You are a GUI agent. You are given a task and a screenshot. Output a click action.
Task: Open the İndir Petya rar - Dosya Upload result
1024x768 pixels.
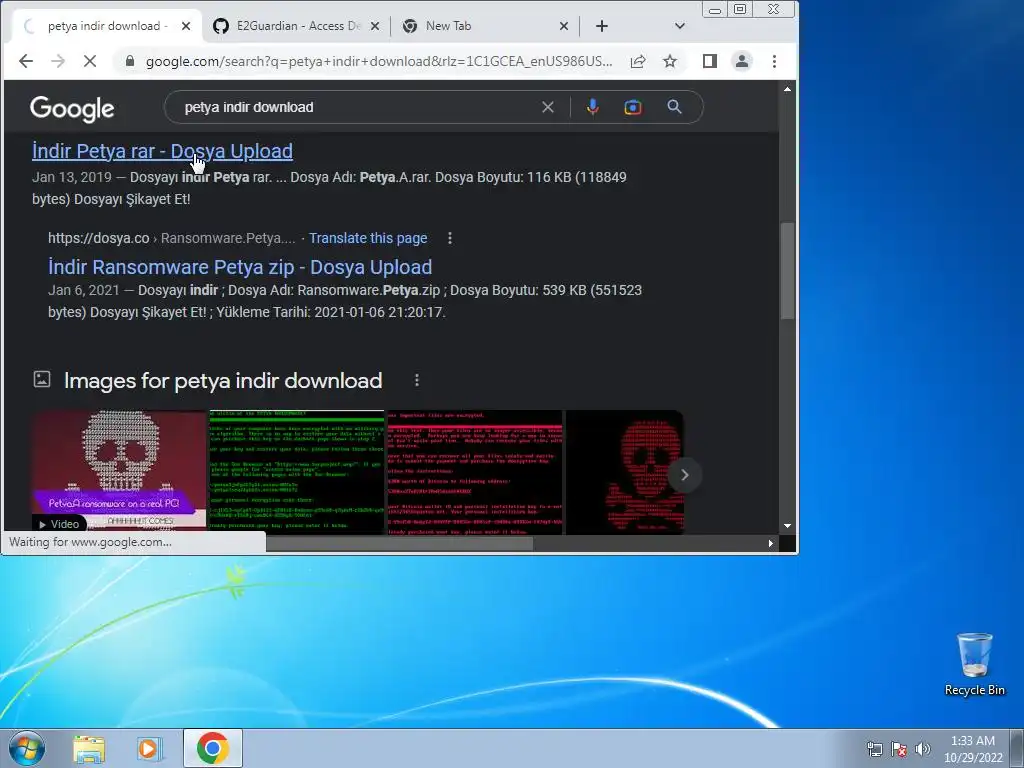tap(162, 151)
